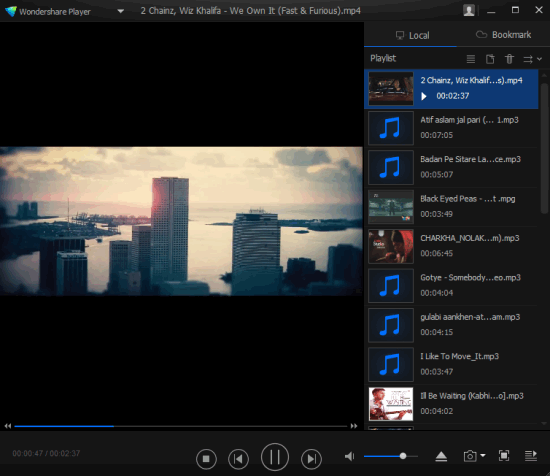Viewport: 550px width, 476px height.
Task: Toggle fullscreen mode
Action: point(504,456)
